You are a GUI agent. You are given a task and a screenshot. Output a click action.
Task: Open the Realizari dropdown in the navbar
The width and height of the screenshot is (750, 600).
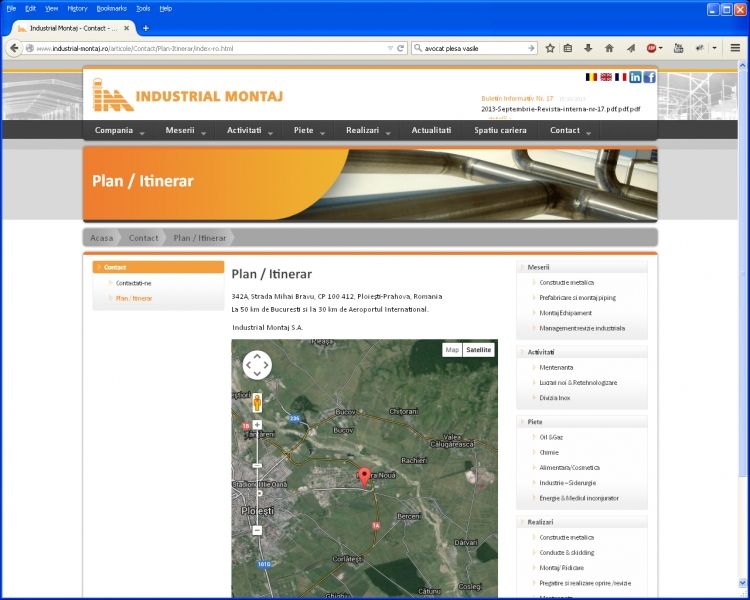[x=368, y=131]
